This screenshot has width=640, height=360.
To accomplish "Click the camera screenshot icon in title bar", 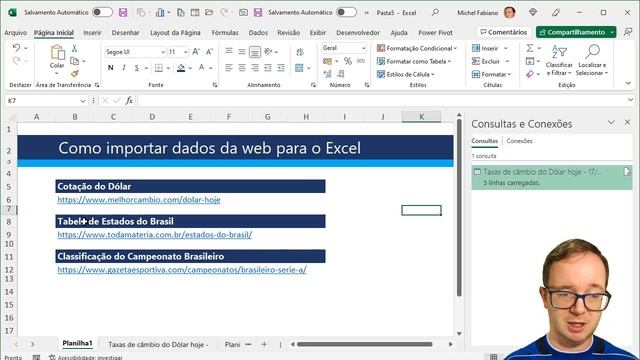I will (x=243, y=13).
